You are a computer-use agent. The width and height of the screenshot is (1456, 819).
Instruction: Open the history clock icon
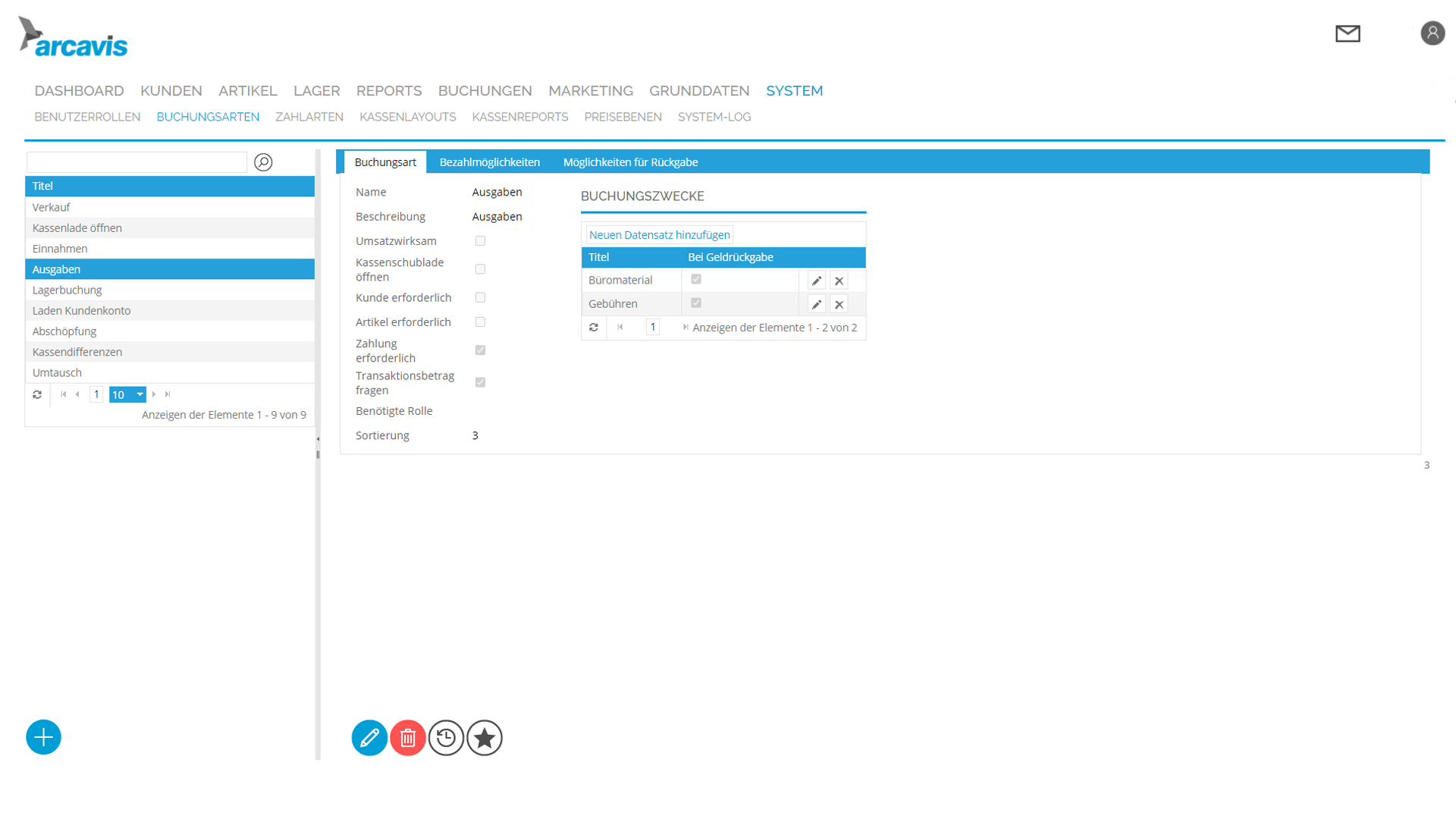tap(446, 738)
